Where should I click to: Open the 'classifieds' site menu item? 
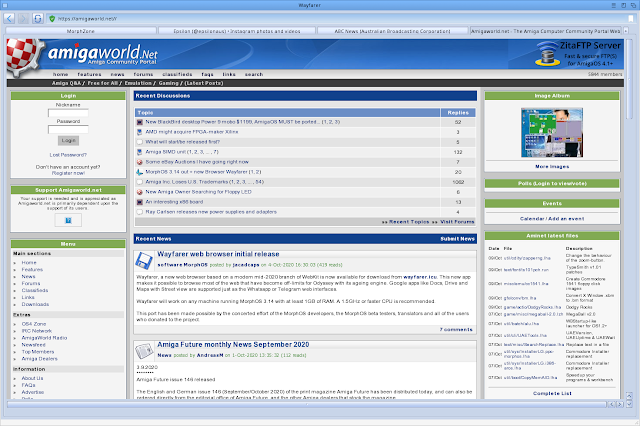coord(177,74)
